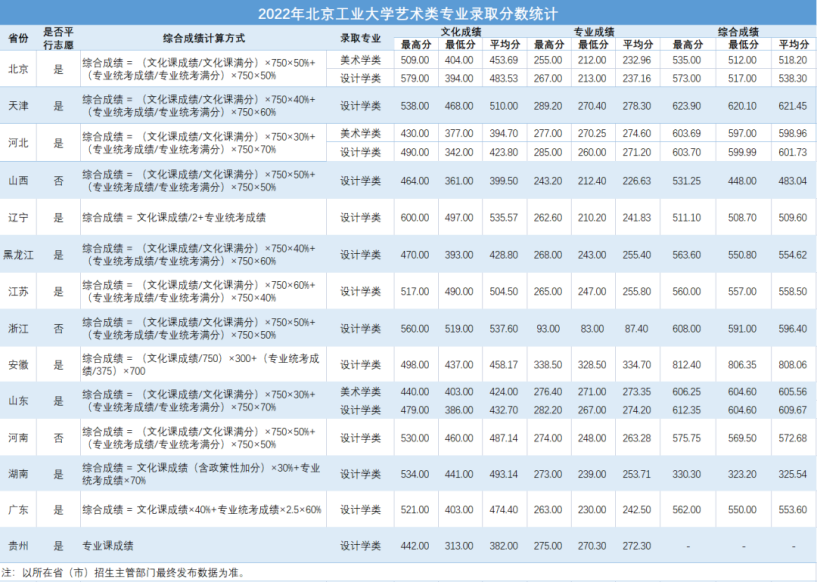Screen dimensions: 817x582
Task: Click the 安徽 formula with ×300 and ×700
Action: tap(201, 365)
